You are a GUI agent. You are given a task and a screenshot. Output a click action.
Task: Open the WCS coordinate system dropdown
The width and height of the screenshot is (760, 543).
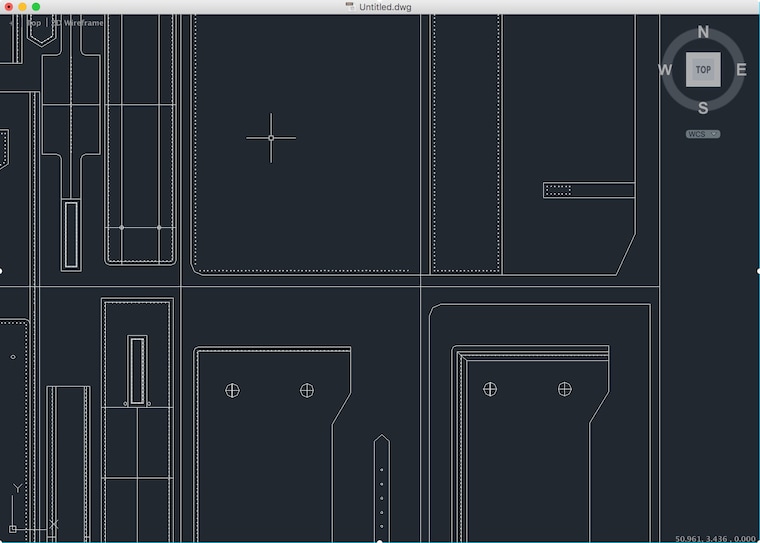703,134
